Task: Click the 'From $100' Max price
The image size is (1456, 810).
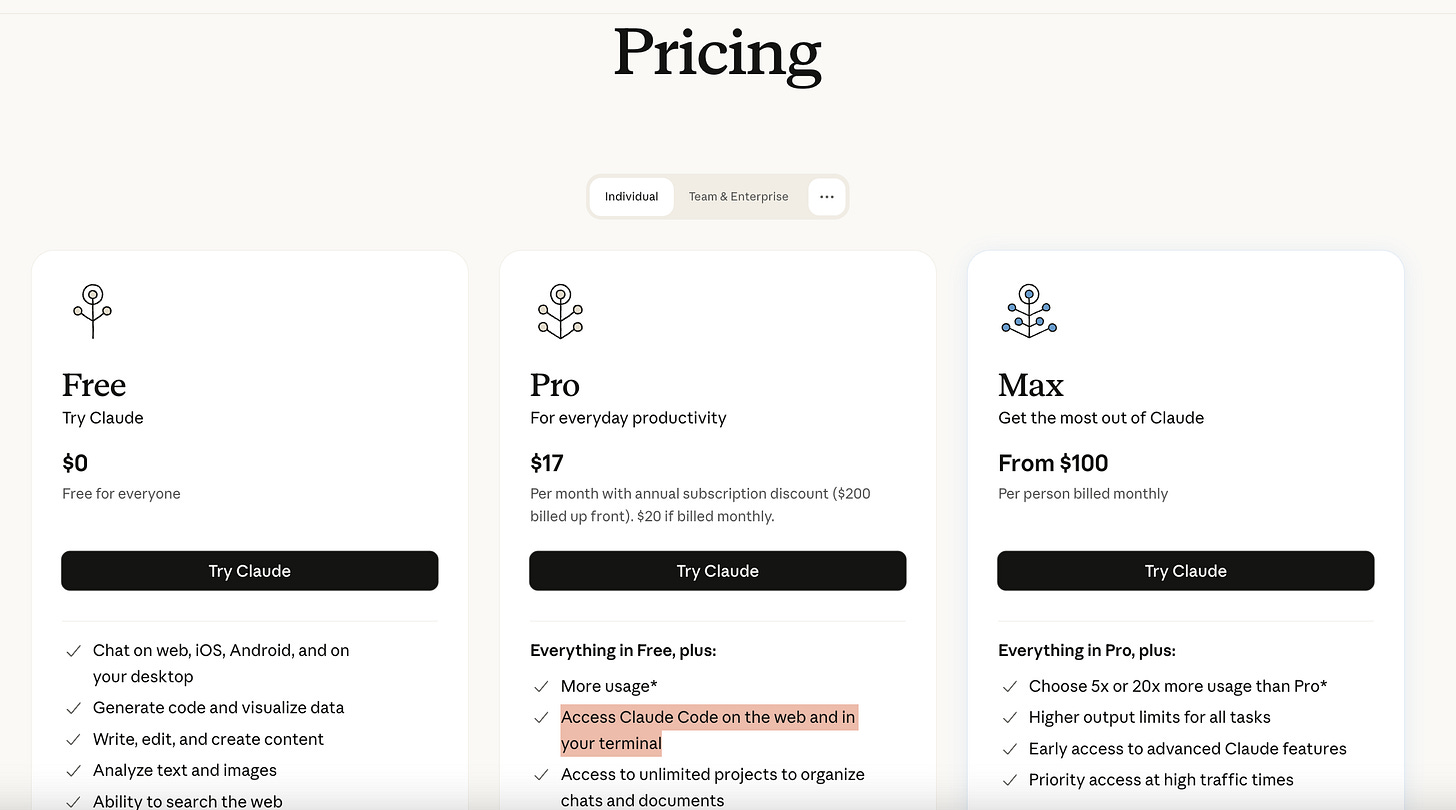Action: (x=1053, y=463)
